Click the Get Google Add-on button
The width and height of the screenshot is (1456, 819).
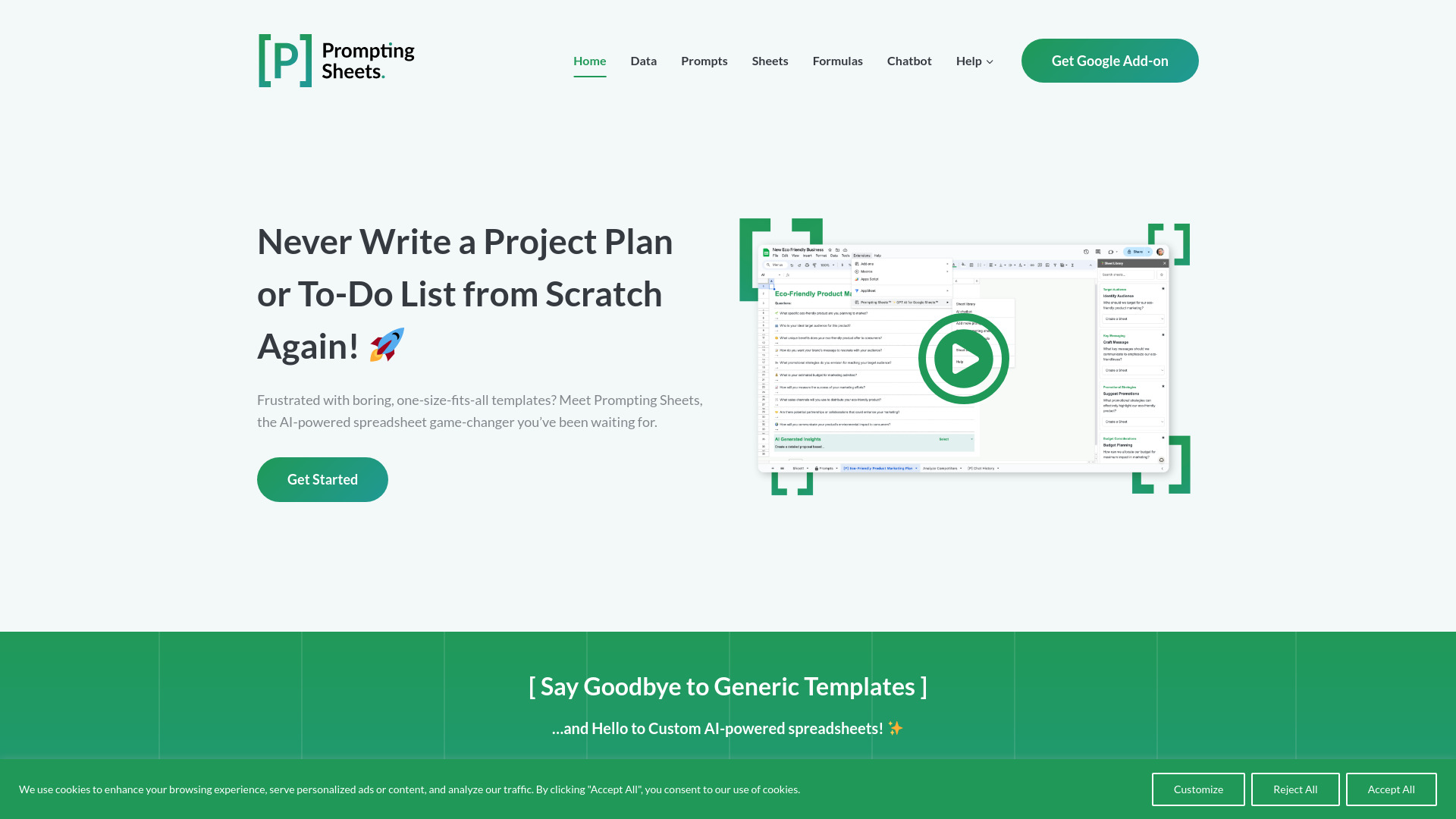click(x=1110, y=61)
